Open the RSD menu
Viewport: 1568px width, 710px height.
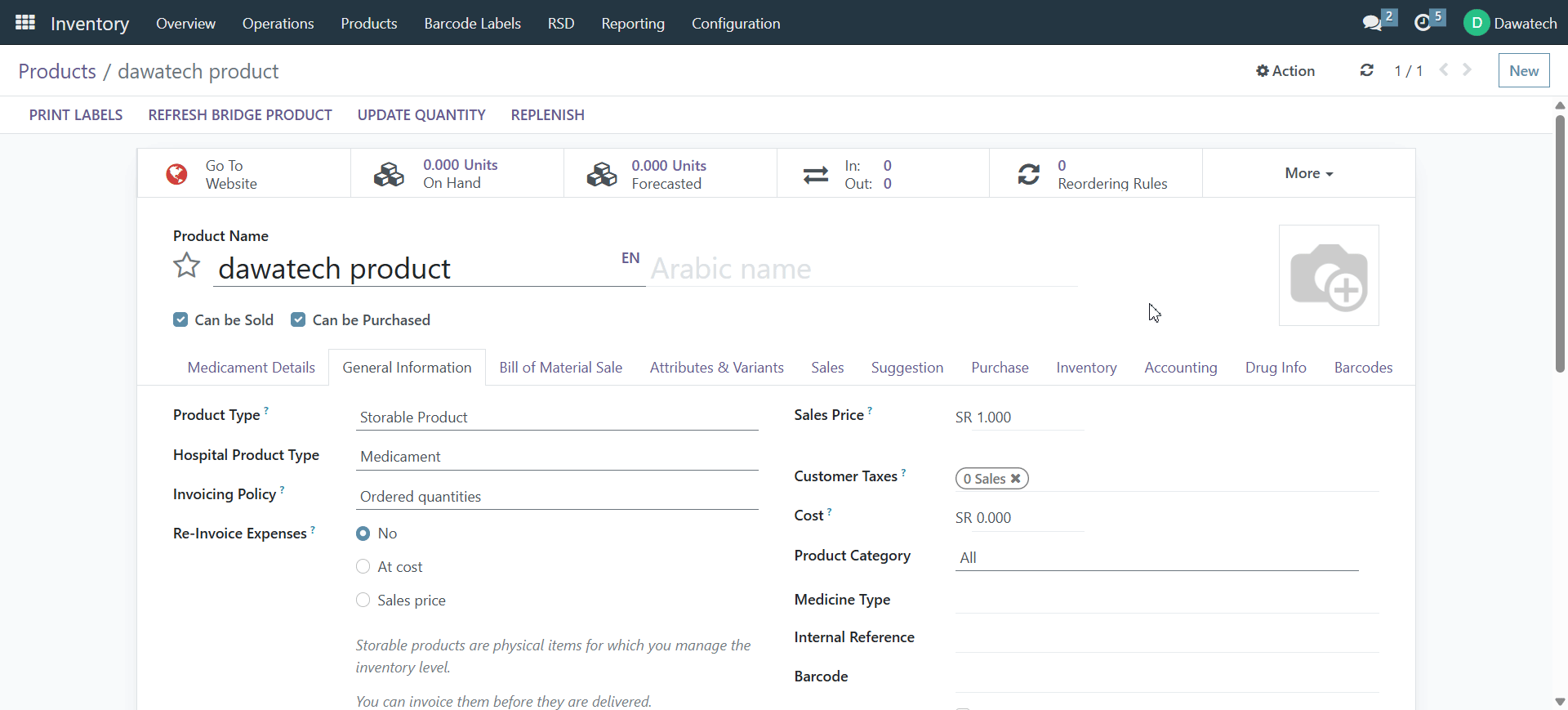(561, 23)
